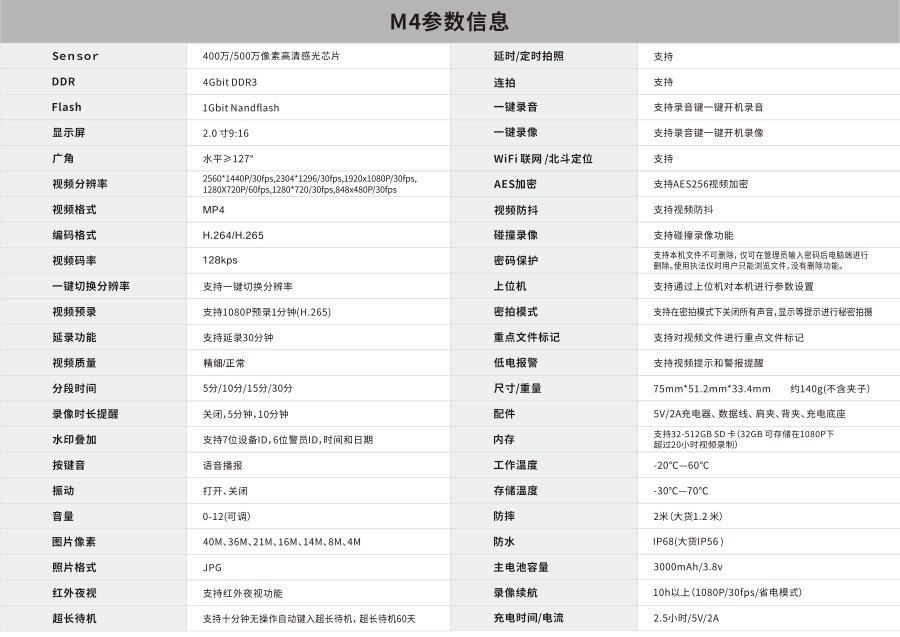Select the 'Flash' row label
This screenshot has width=900, height=637.
tap(67, 107)
